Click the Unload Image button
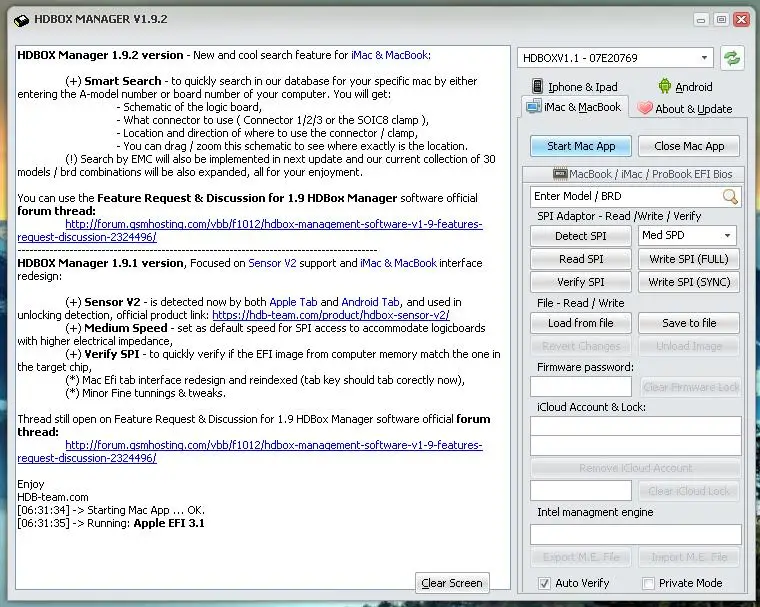 (x=689, y=346)
